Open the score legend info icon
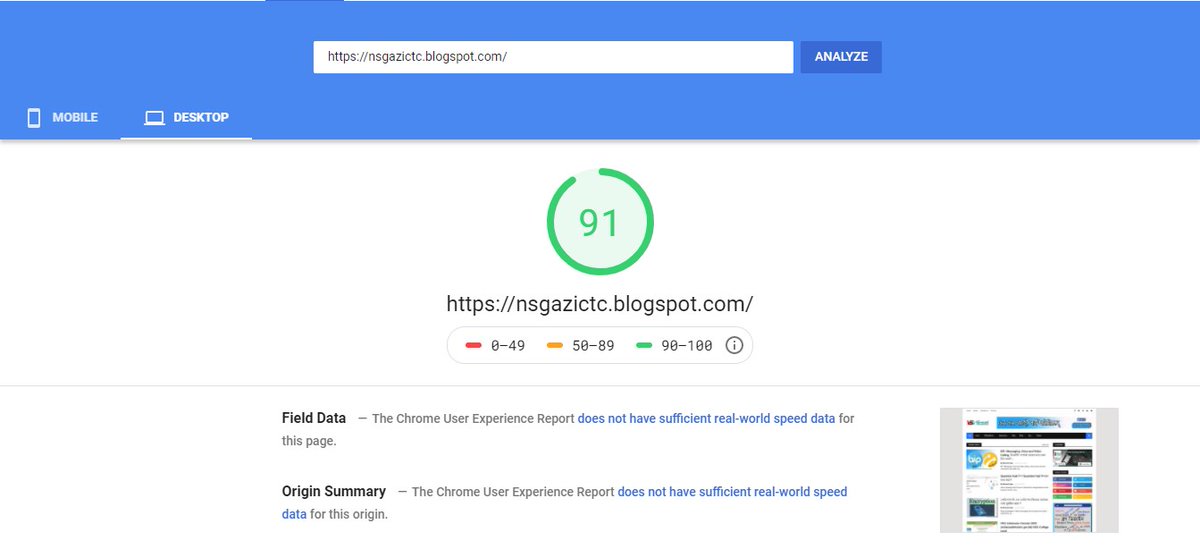Screen dimensions: 1200x549 point(734,345)
